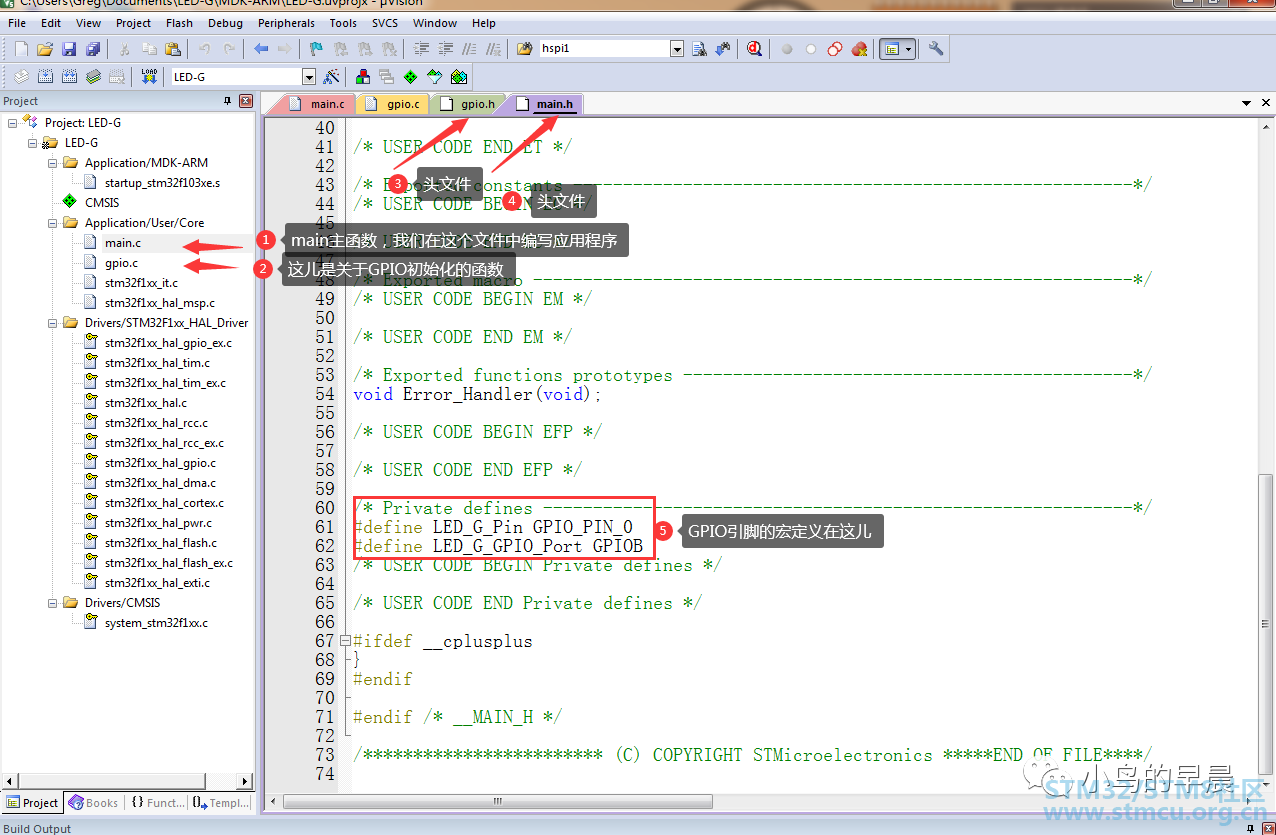The width and height of the screenshot is (1276, 835).
Task: Pin the Project panel with pushpin icon
Action: click(x=227, y=101)
